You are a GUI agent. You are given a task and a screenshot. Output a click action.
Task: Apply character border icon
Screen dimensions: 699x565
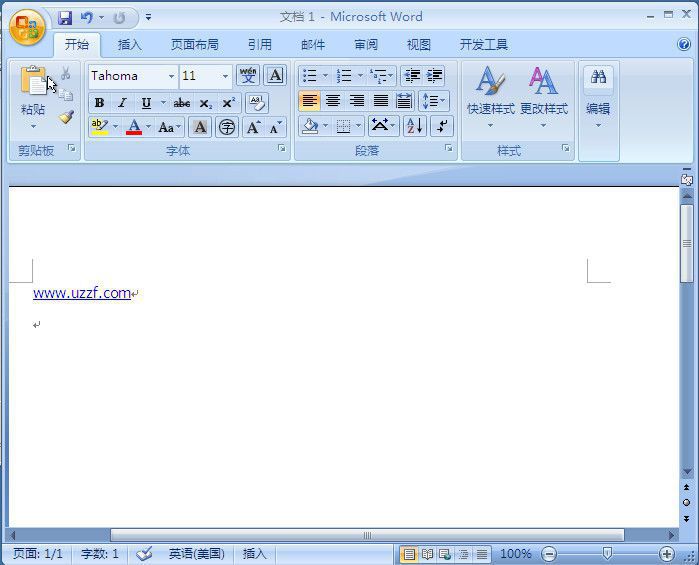click(x=275, y=75)
